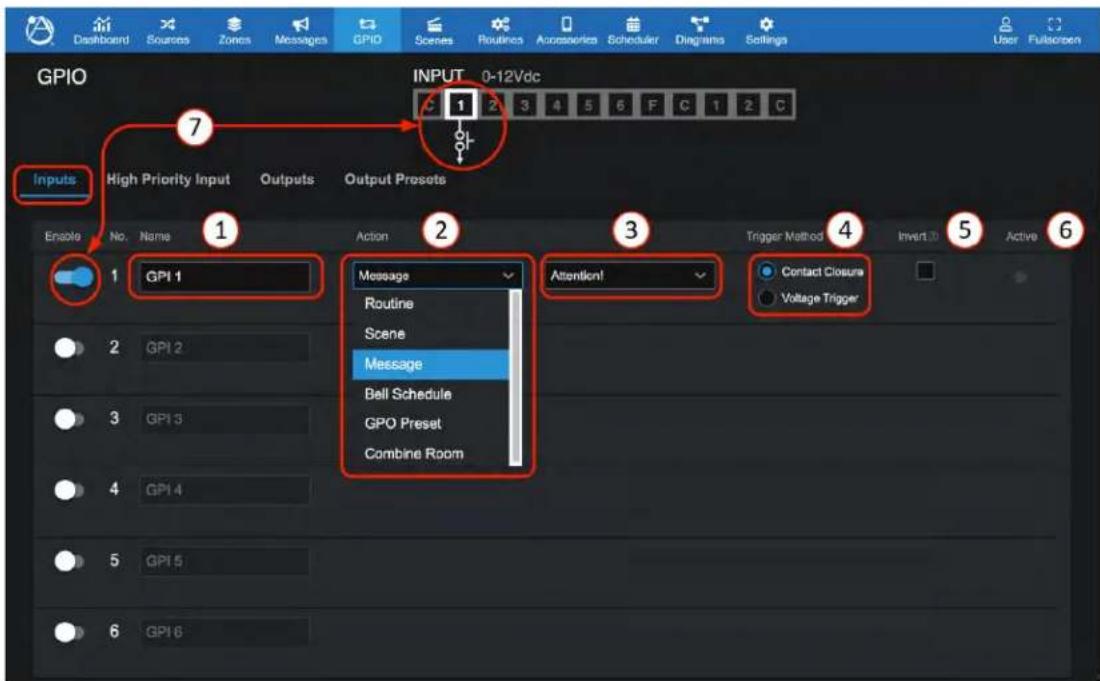Viewport: 1100px width, 681px height.
Task: Go to Sources in the navigation bar
Action: pyautogui.click(x=168, y=32)
